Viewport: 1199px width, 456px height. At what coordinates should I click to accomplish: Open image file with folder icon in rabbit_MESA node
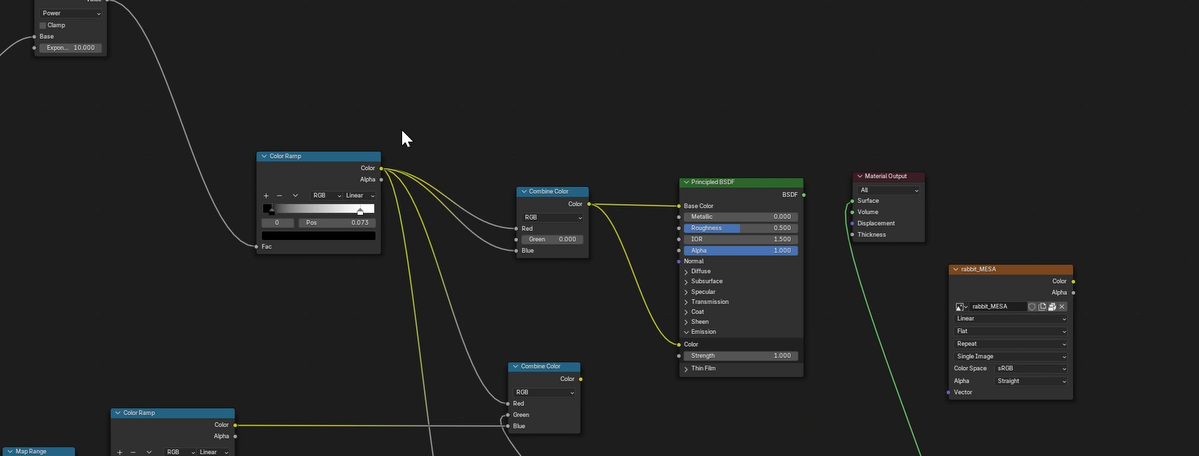coord(1052,306)
